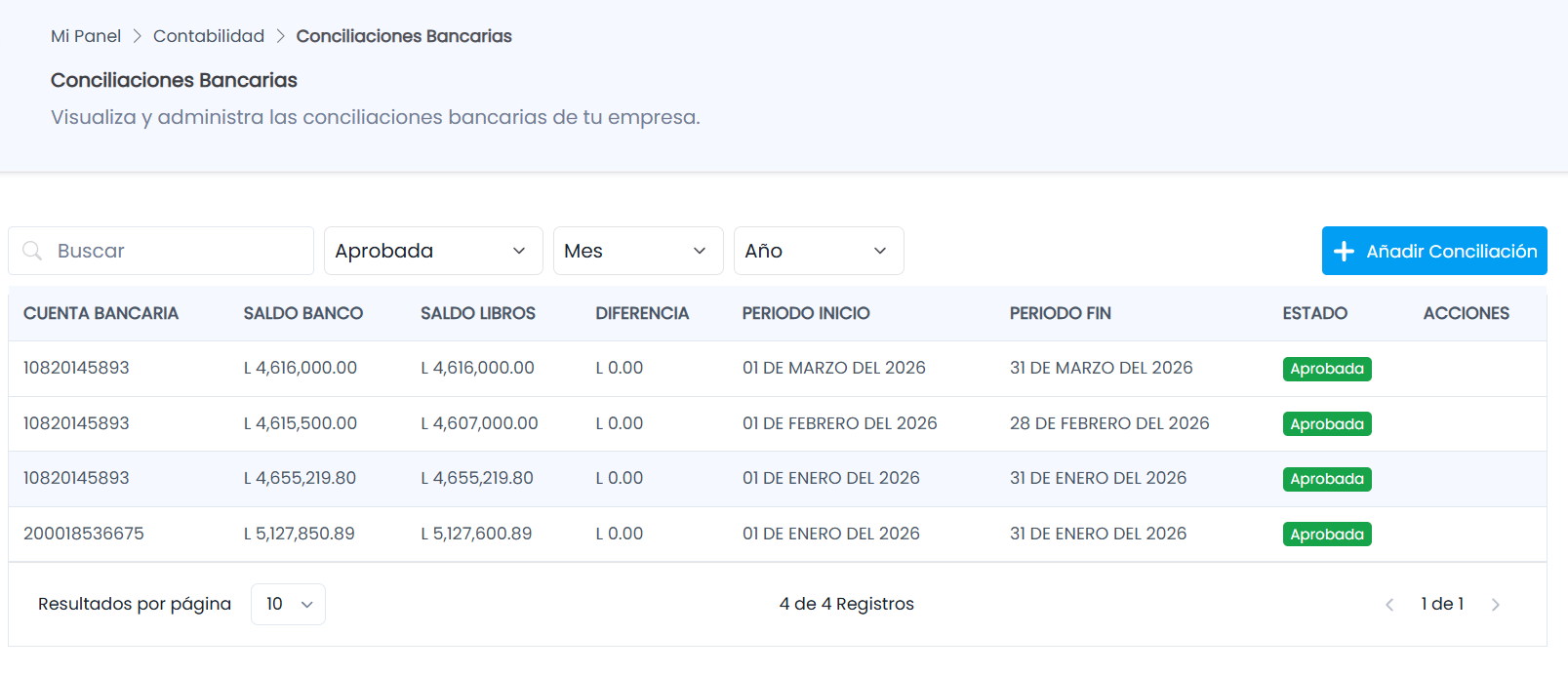Open the Mes filter dropdown
1568x675 pixels.
point(638,251)
